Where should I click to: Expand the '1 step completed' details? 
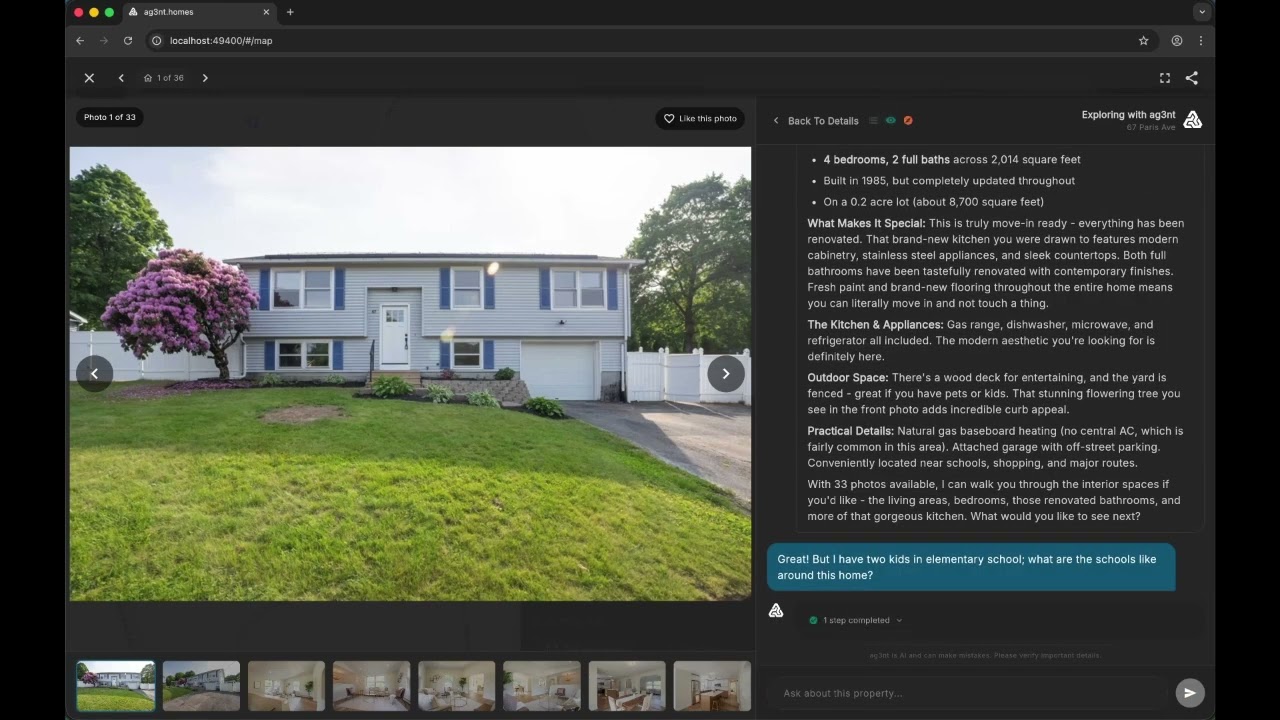point(855,620)
